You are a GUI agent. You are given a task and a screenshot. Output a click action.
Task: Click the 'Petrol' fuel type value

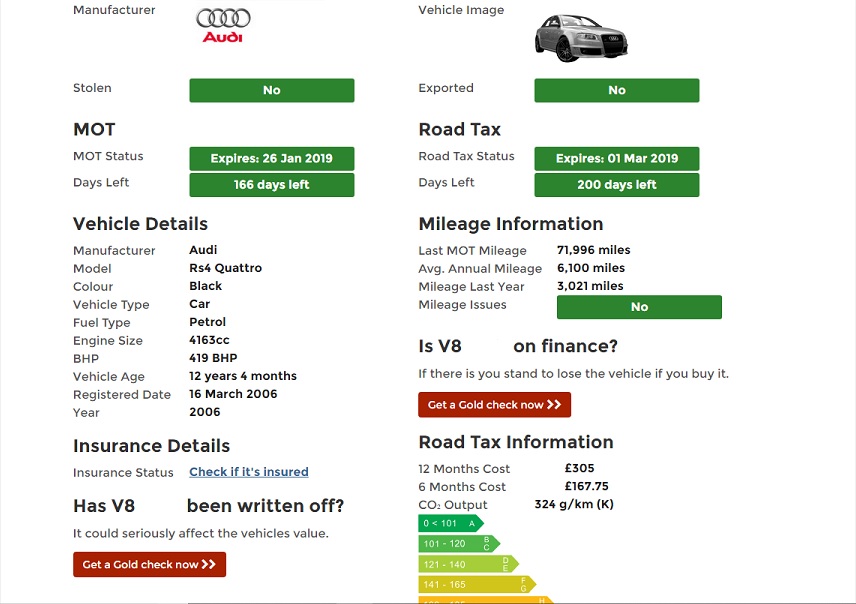[207, 322]
